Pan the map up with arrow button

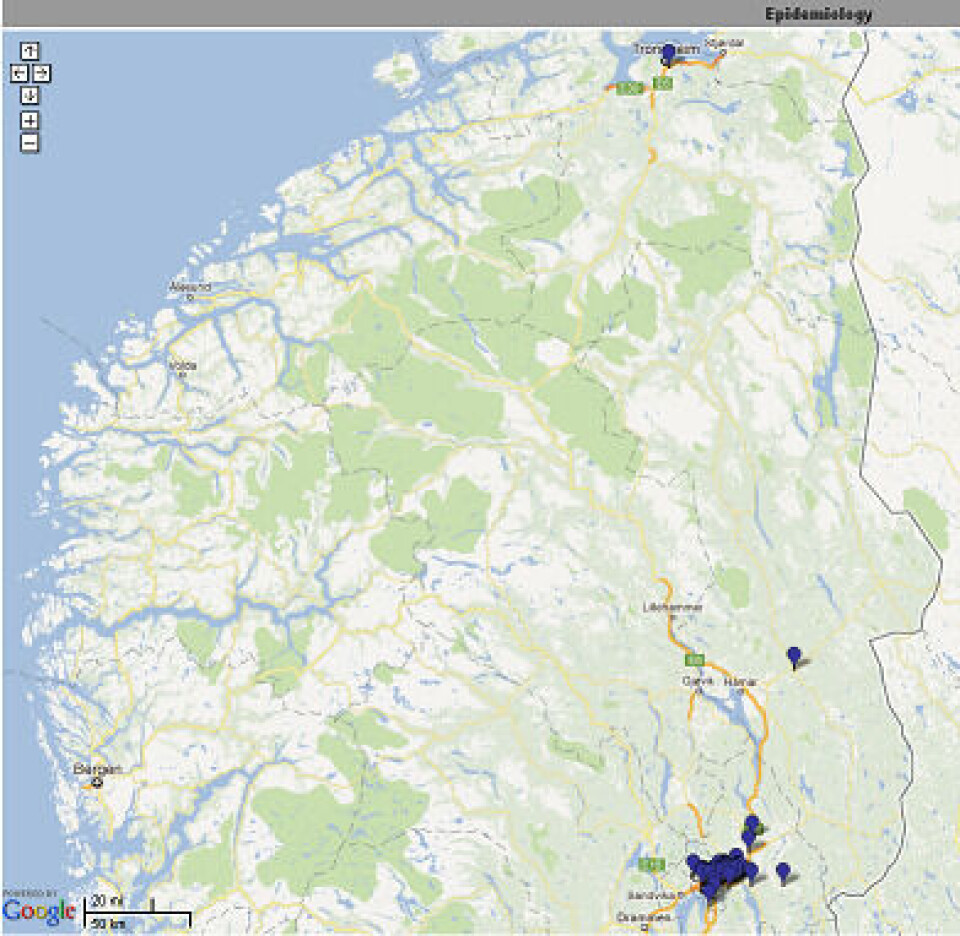point(30,51)
